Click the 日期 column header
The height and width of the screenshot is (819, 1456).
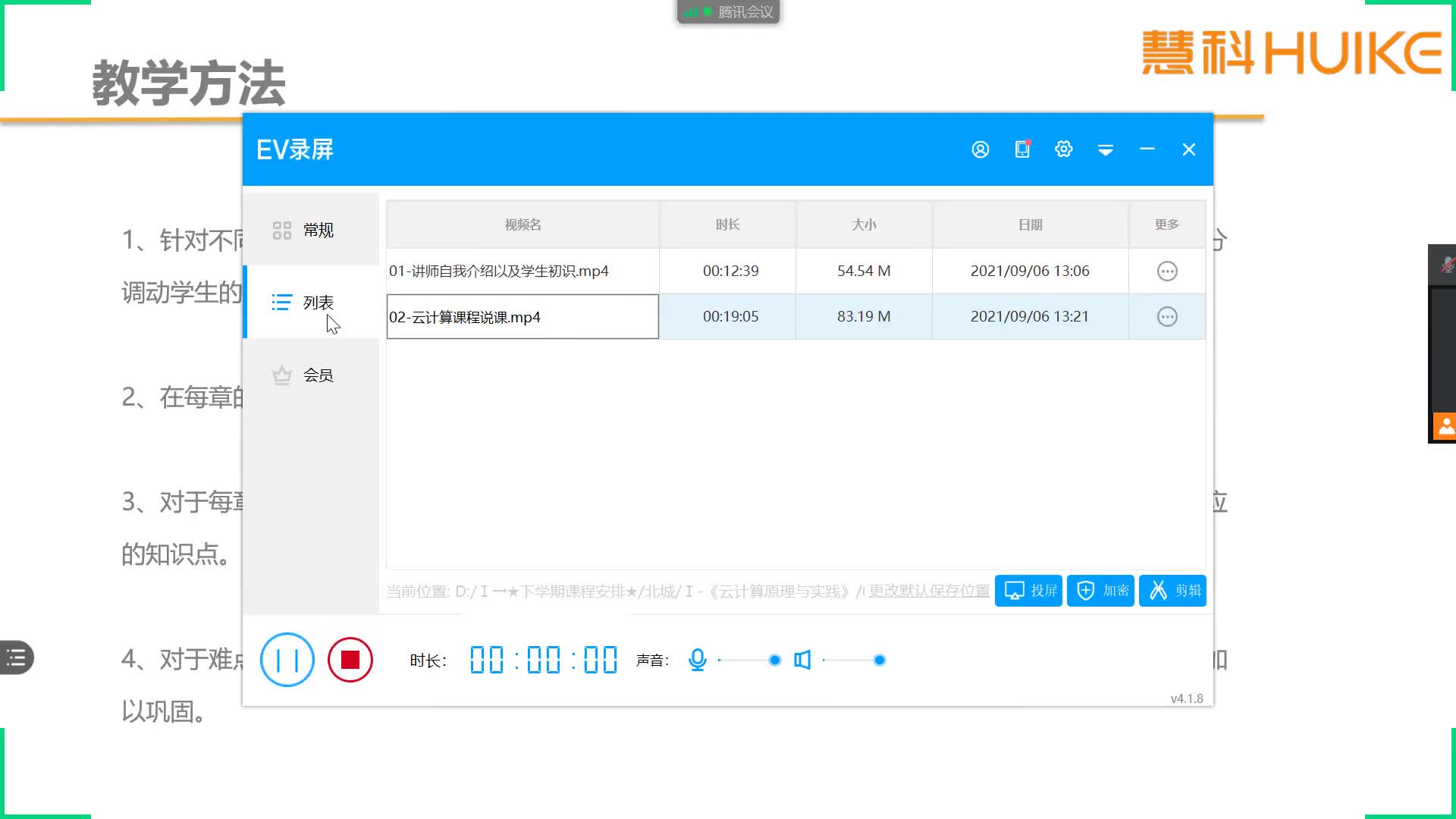(1031, 224)
